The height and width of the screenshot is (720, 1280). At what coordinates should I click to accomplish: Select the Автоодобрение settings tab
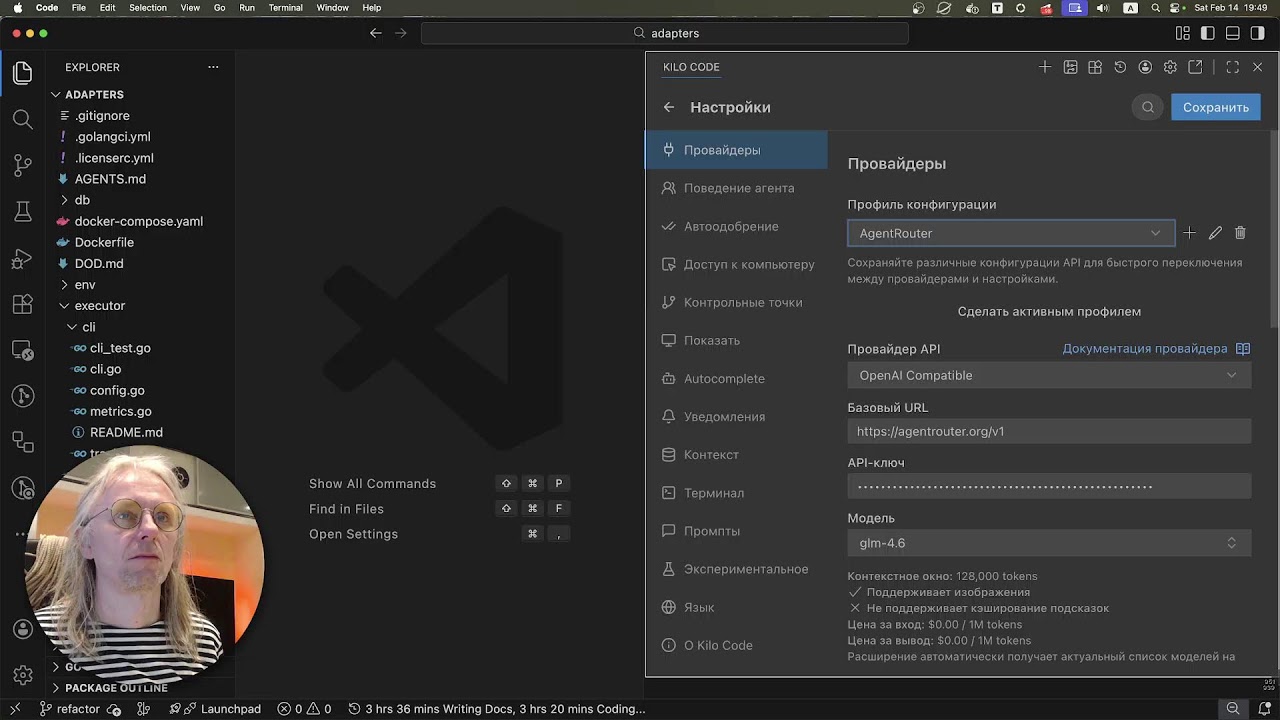click(730, 226)
